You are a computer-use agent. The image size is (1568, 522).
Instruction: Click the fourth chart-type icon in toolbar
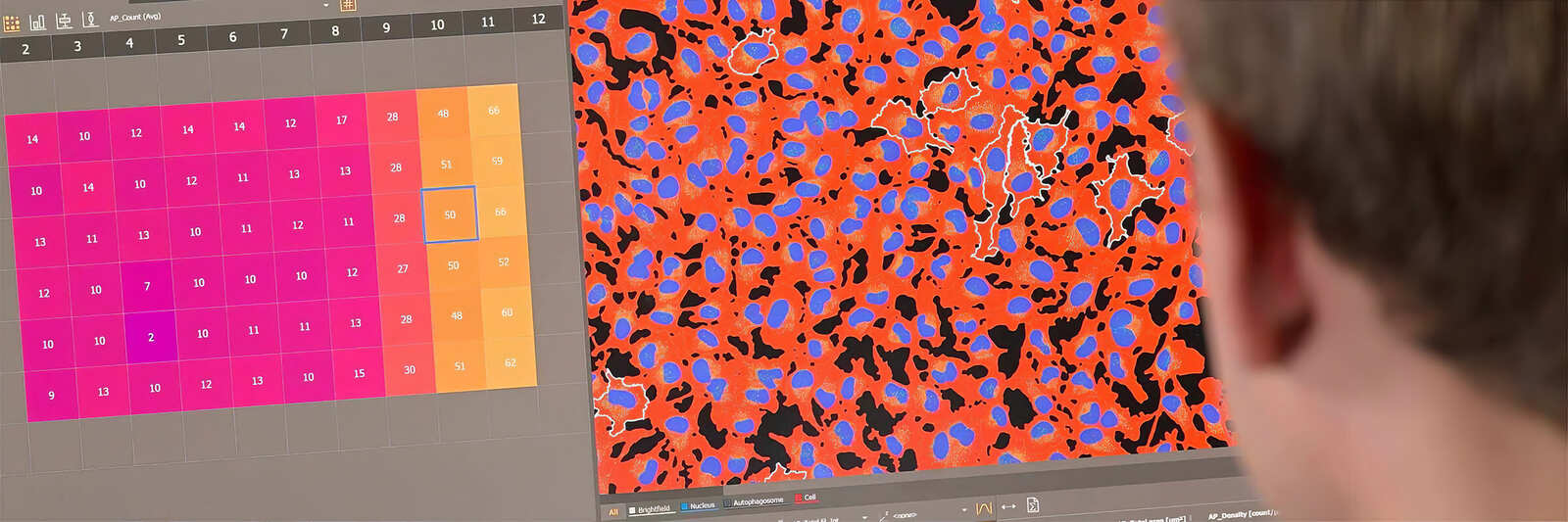[90, 19]
